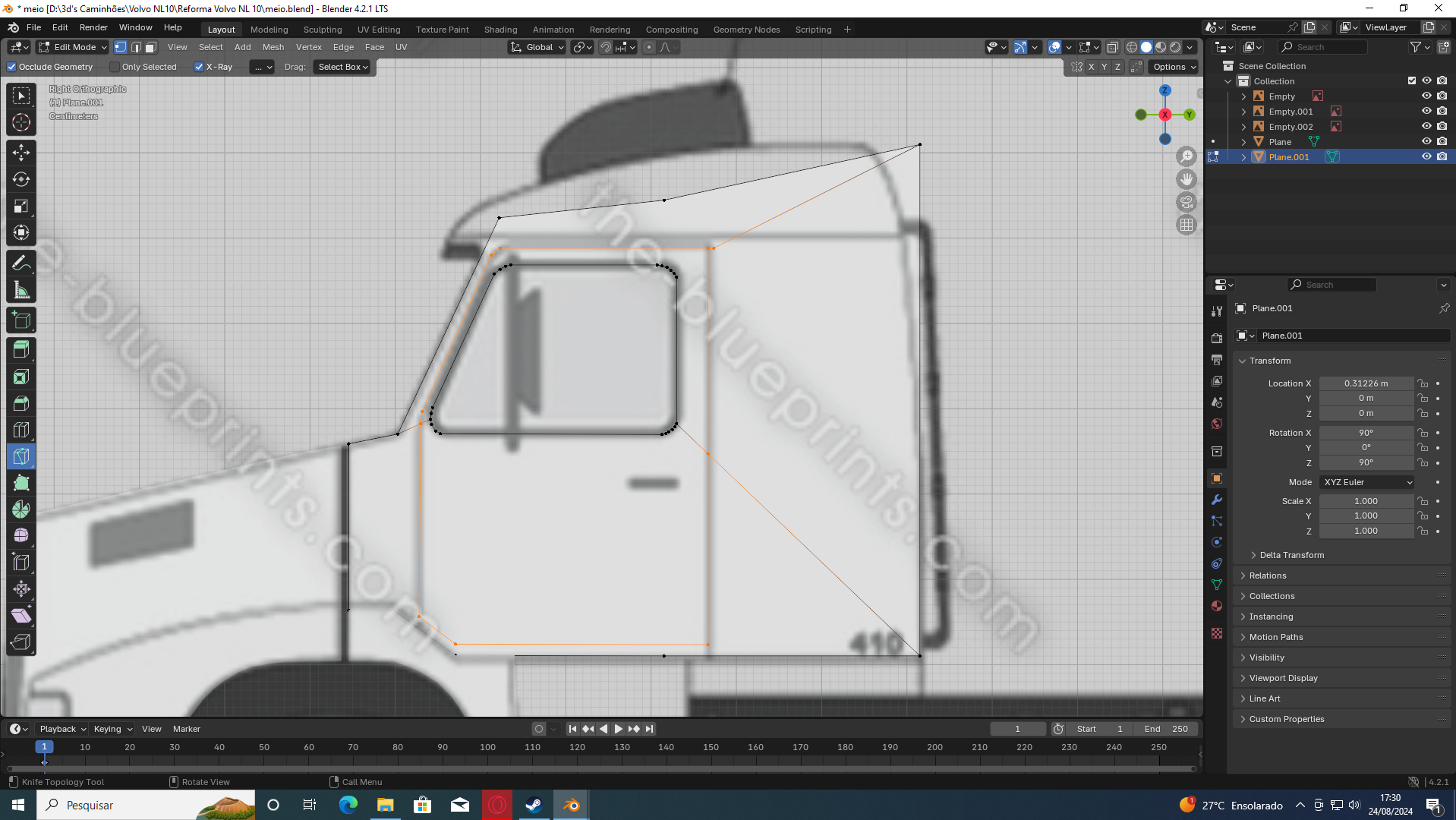Viewport: 1456px width, 820px height.
Task: Click the Location X value field
Action: coord(1366,383)
